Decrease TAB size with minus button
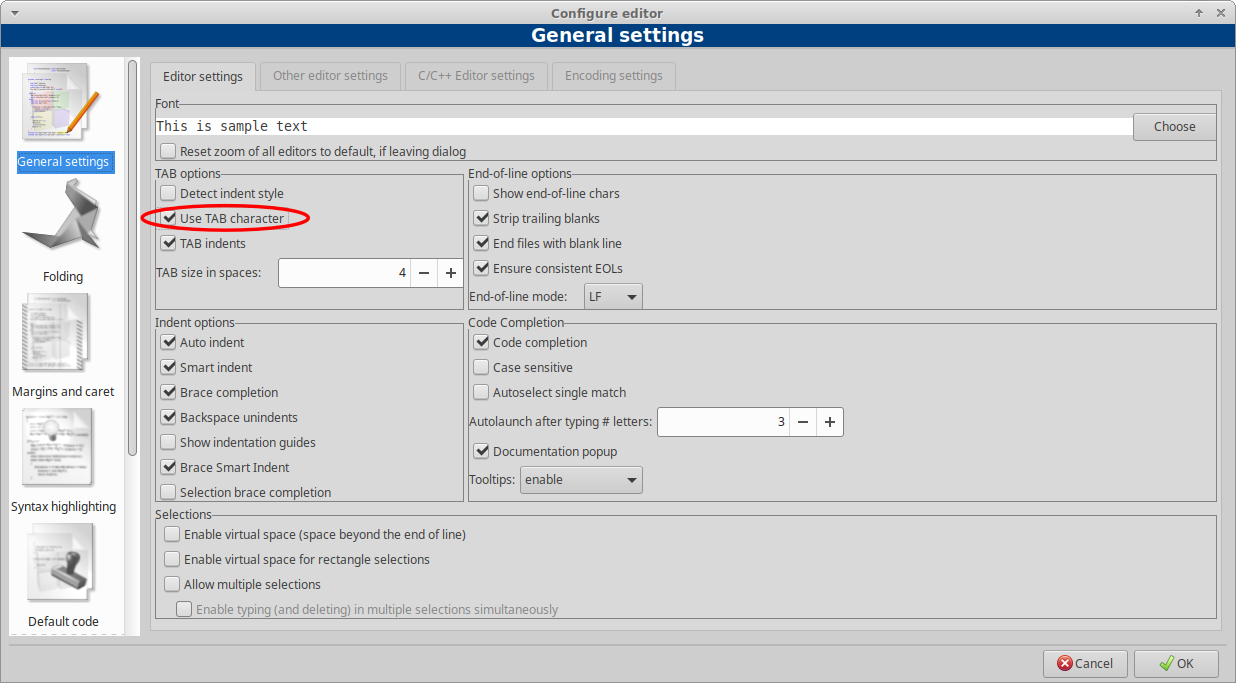Viewport: 1236px width, 683px height. [x=423, y=273]
